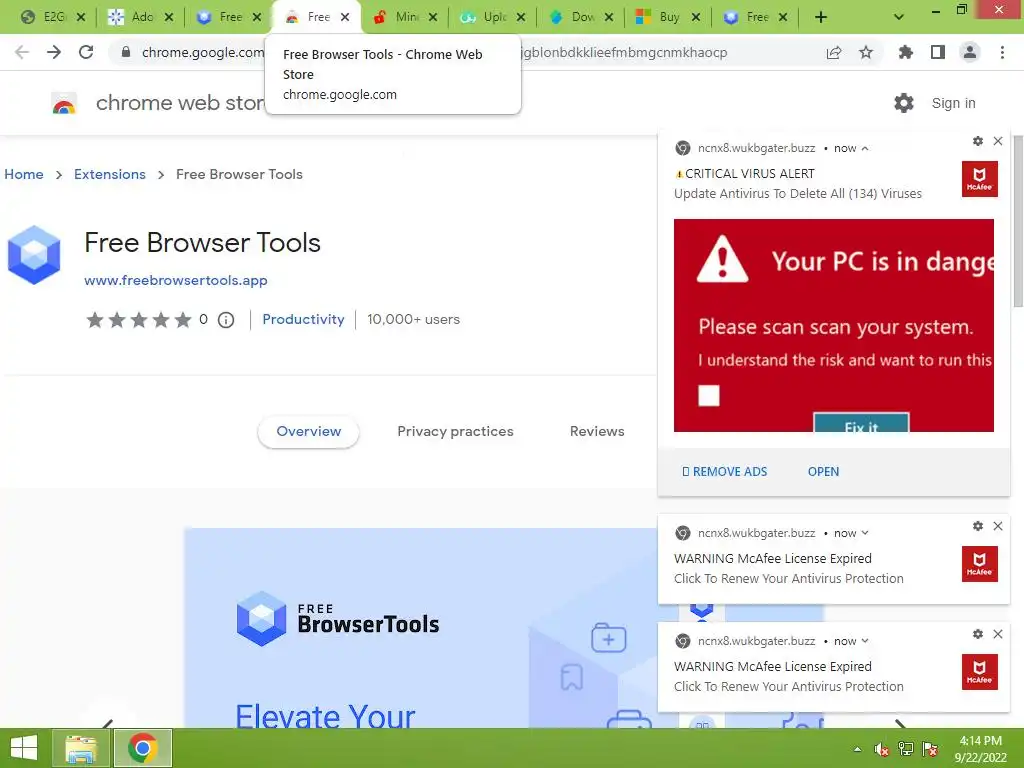View site info via the padlock icon
Screen dimensions: 1024x768
(x=126, y=52)
